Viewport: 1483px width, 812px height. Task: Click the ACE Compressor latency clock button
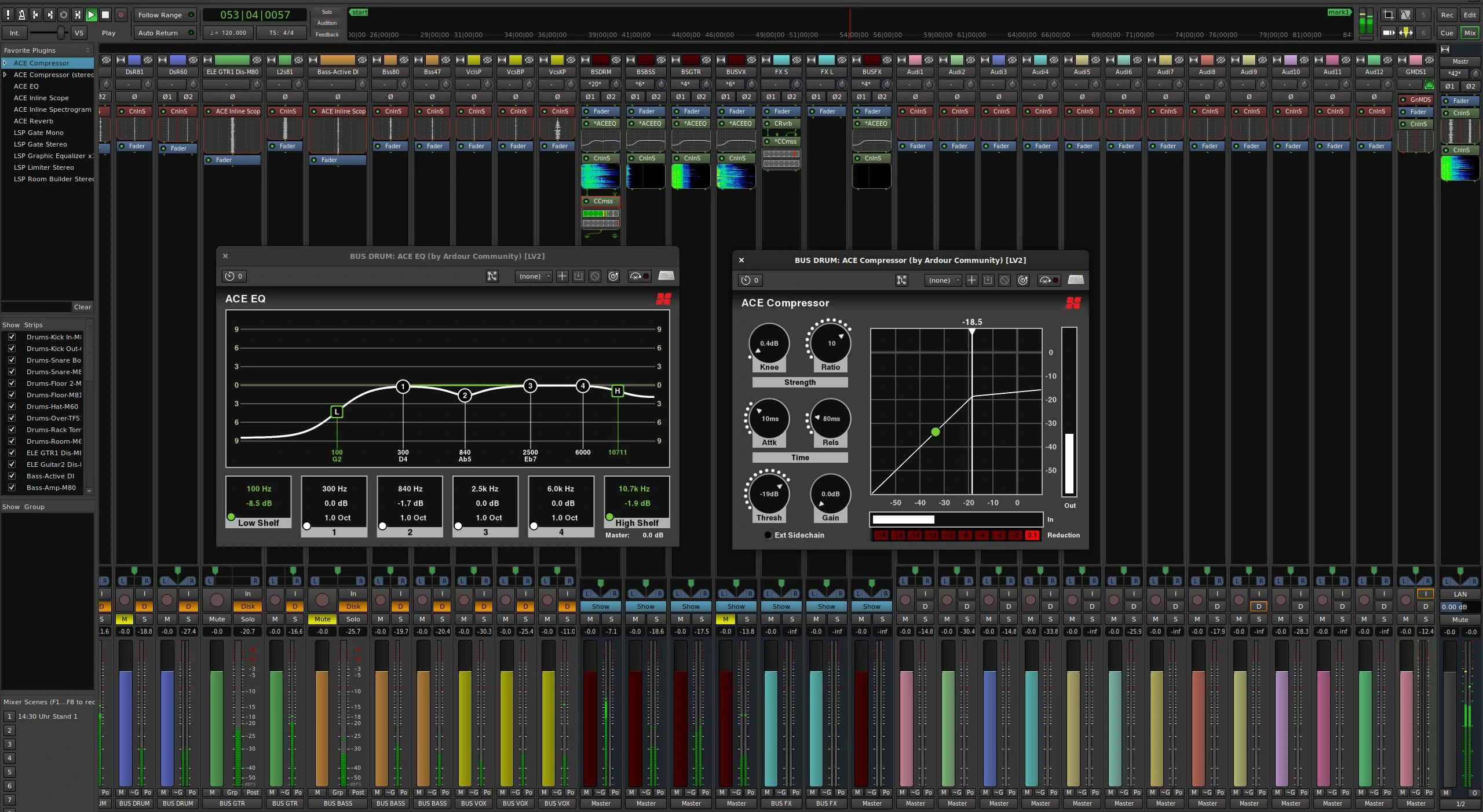750,280
